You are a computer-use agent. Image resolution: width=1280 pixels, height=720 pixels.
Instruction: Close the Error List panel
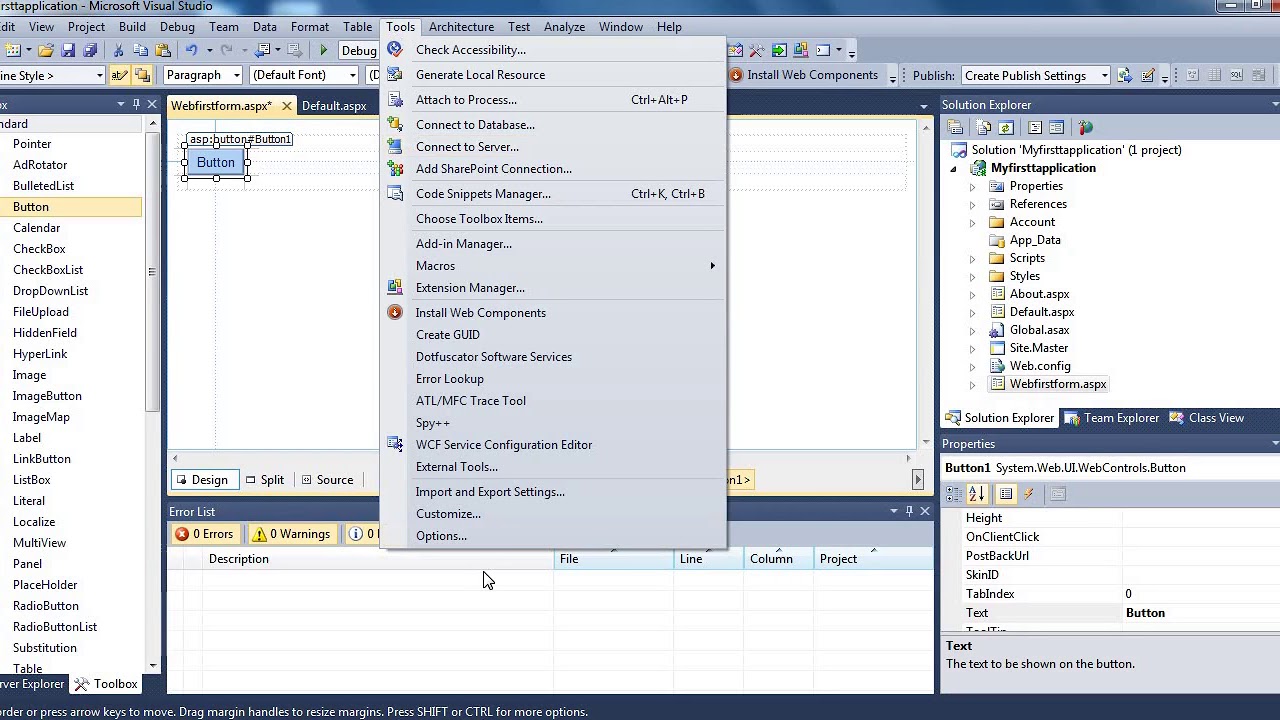coord(925,511)
